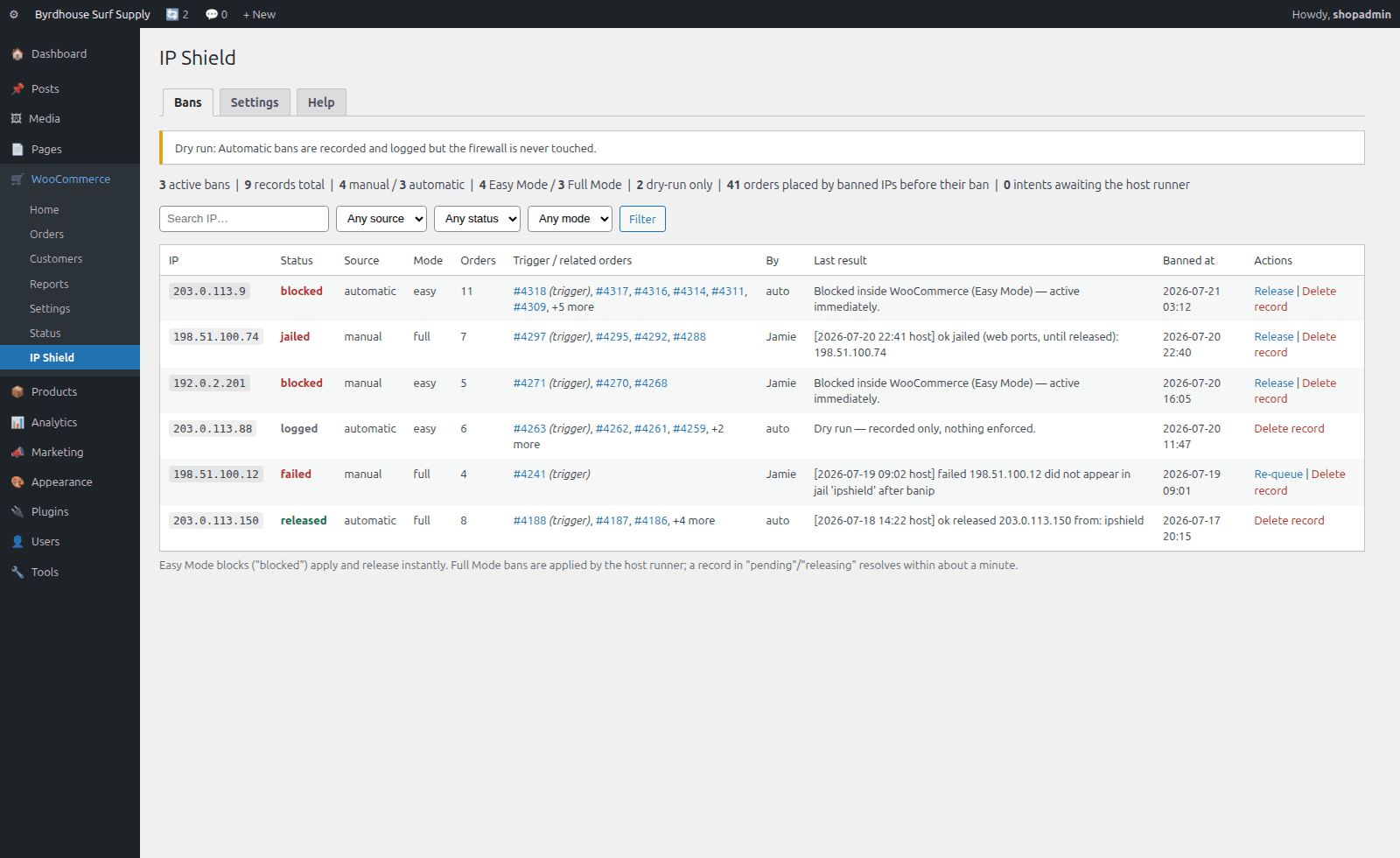Click the WooCommerce cart icon
The image size is (1400, 858).
pyautogui.click(x=17, y=179)
